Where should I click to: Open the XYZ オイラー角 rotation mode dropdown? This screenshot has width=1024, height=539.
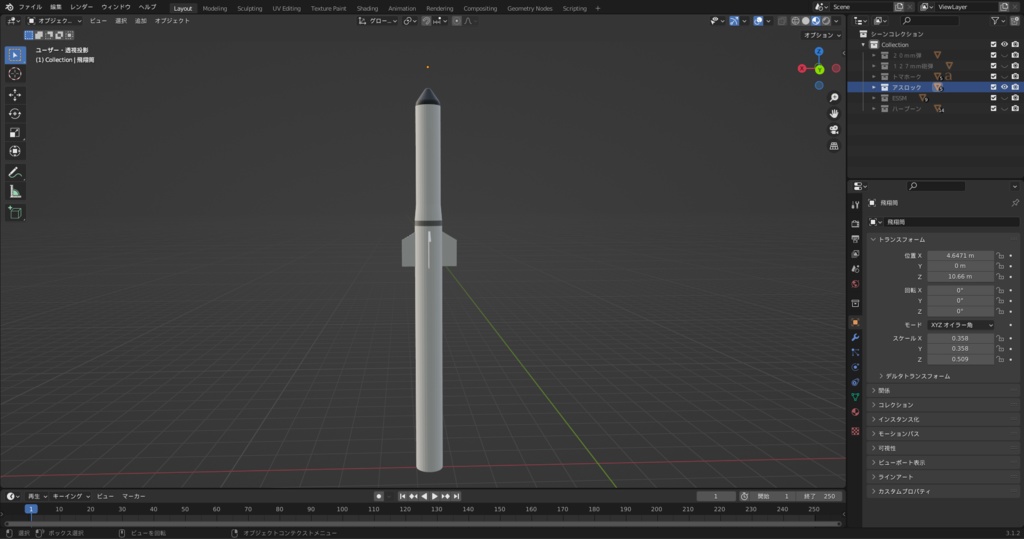[961, 325]
